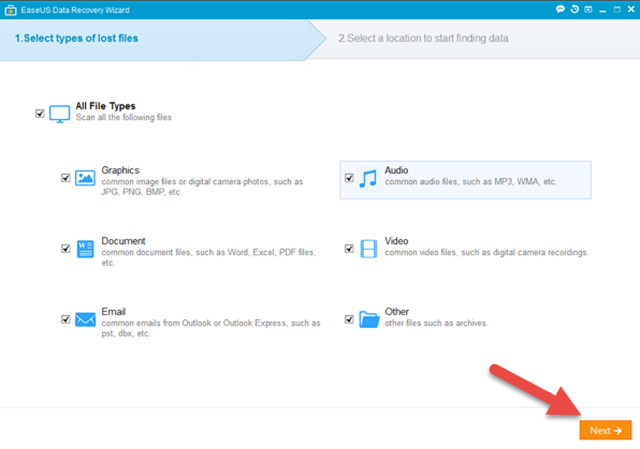Click the All File Types monitor icon
This screenshot has height=449, width=640.
click(60, 114)
